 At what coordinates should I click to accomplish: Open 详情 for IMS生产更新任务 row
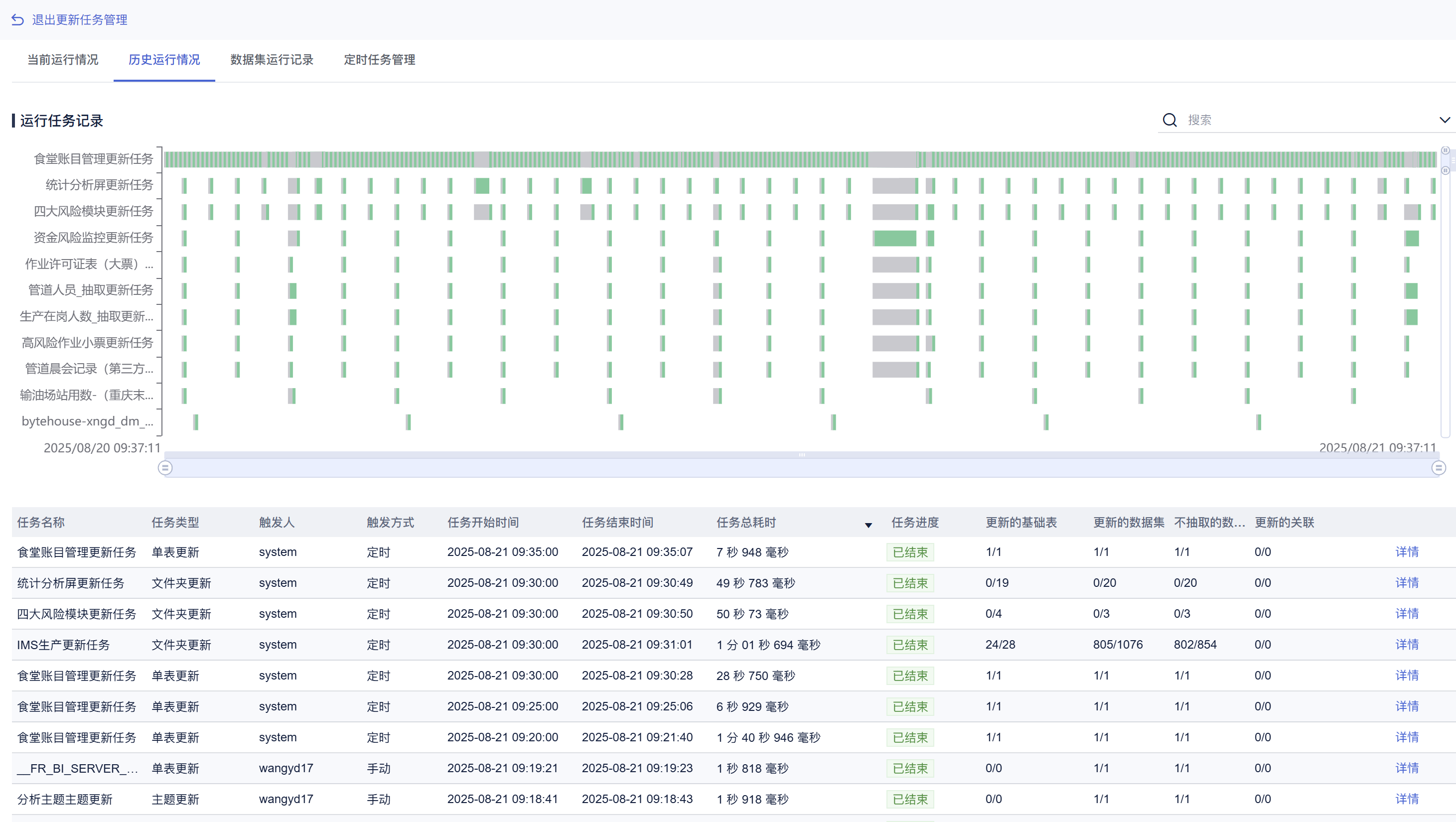click(x=1406, y=644)
